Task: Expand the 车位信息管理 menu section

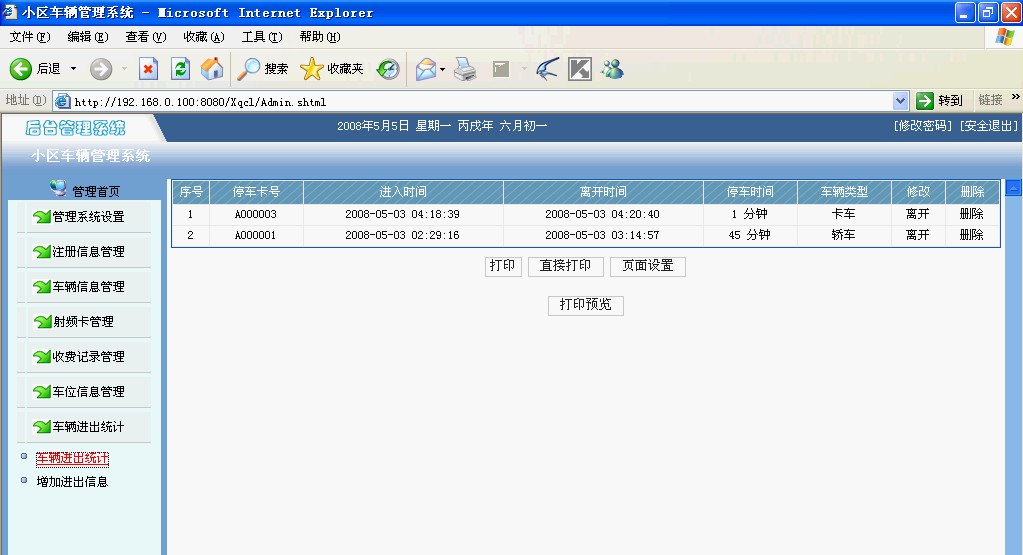Action: point(88,391)
